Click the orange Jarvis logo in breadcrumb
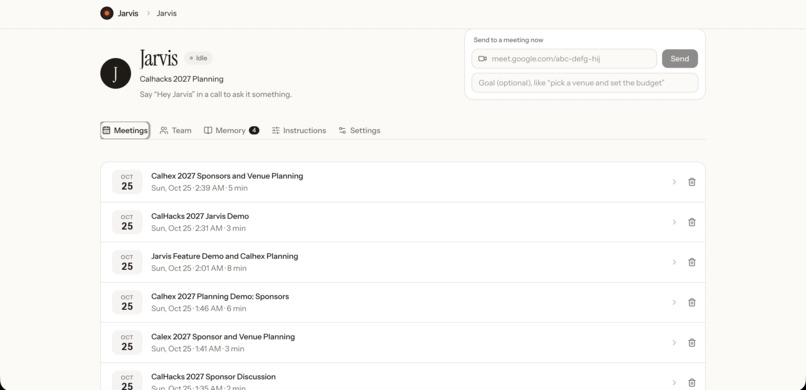806x390 pixels. point(106,13)
